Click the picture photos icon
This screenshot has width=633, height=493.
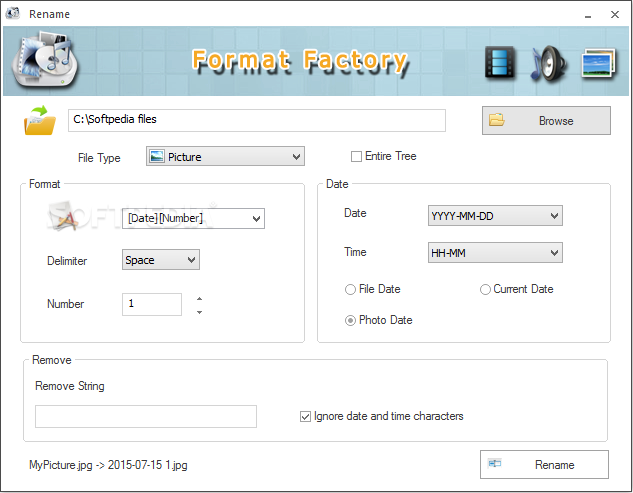click(599, 63)
